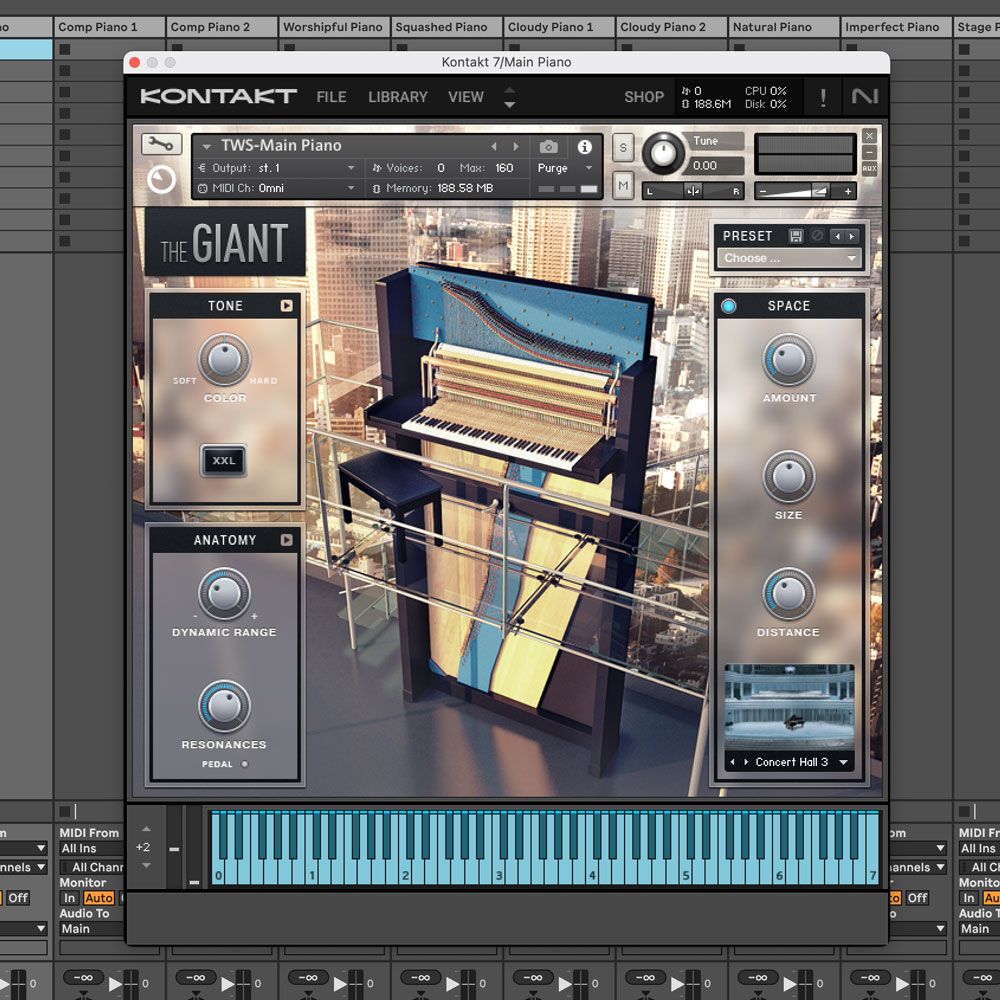Toggle the XXL button in Tone panel
The width and height of the screenshot is (1000, 1000).
[224, 461]
